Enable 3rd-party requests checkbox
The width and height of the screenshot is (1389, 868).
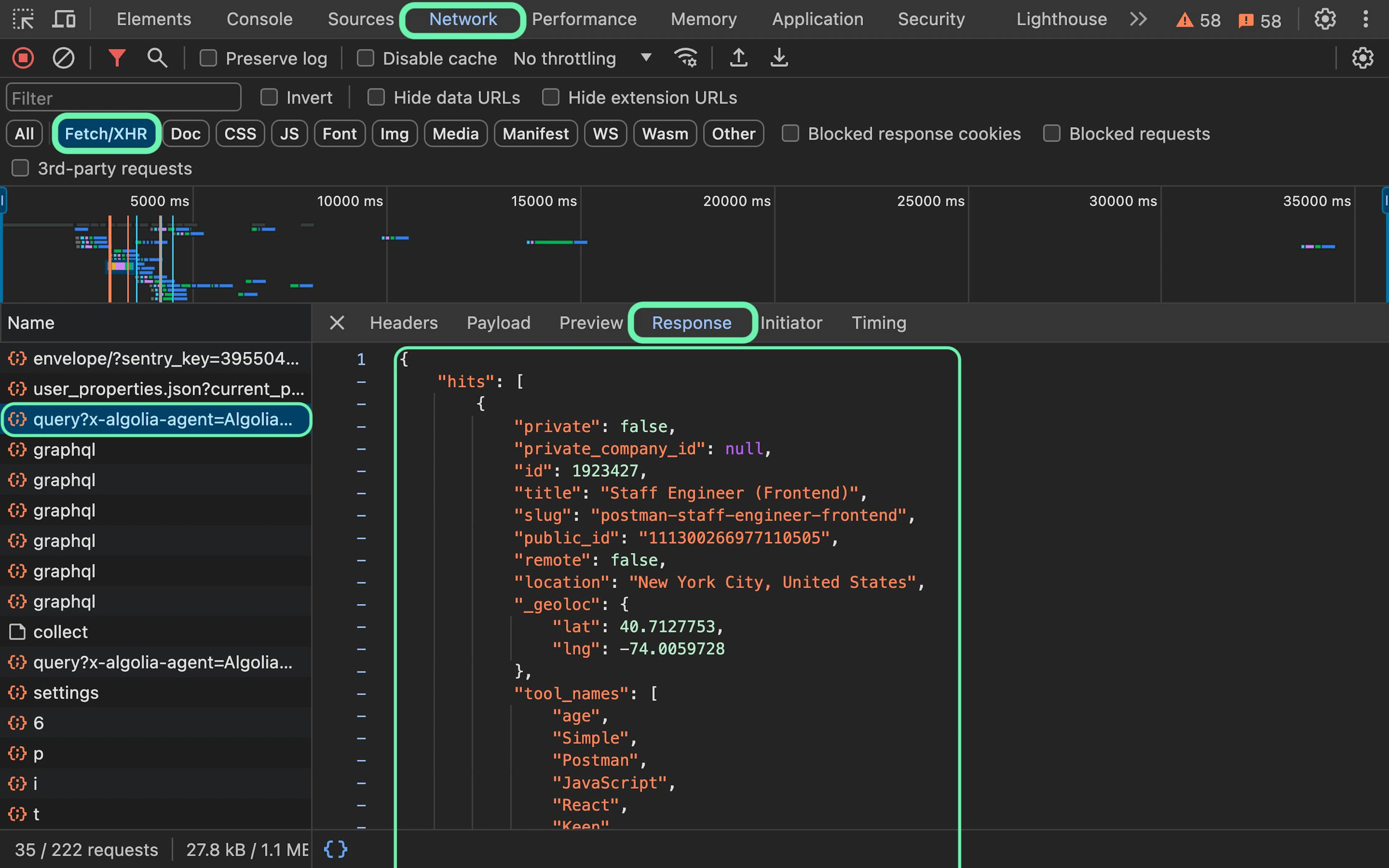20,168
